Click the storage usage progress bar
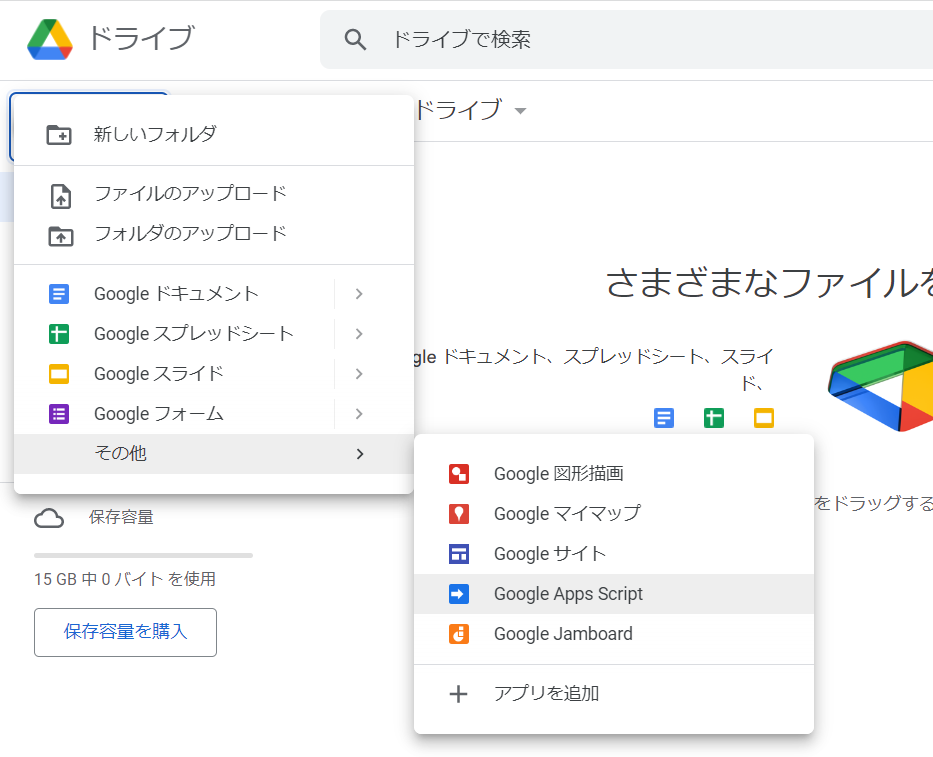Image resolution: width=933 pixels, height=757 pixels. [142, 557]
